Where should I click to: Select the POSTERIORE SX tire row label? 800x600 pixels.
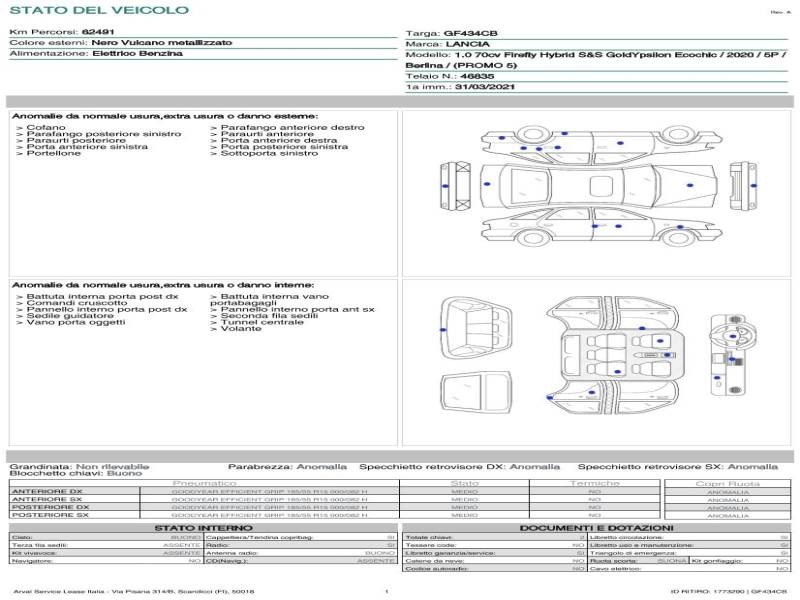click(51, 515)
